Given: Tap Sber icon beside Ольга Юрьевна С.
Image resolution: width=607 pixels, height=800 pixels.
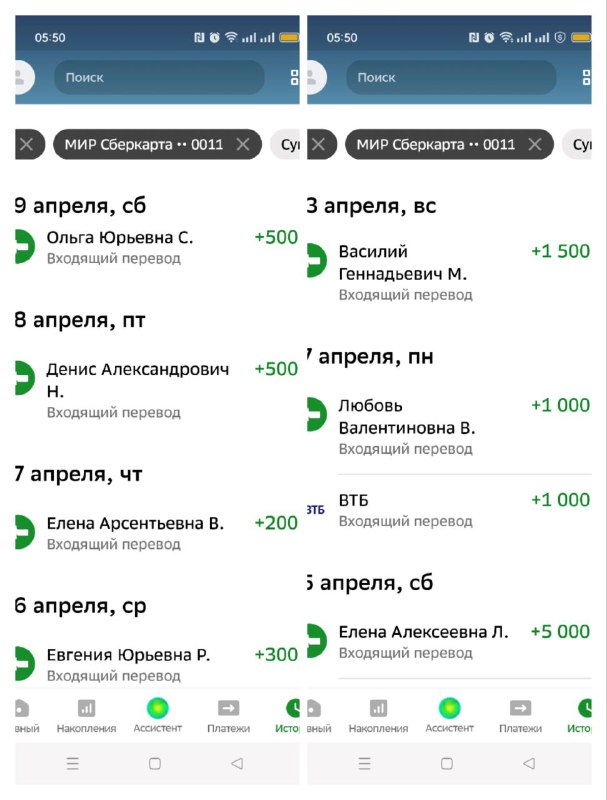Looking at the screenshot, I should coord(24,247).
